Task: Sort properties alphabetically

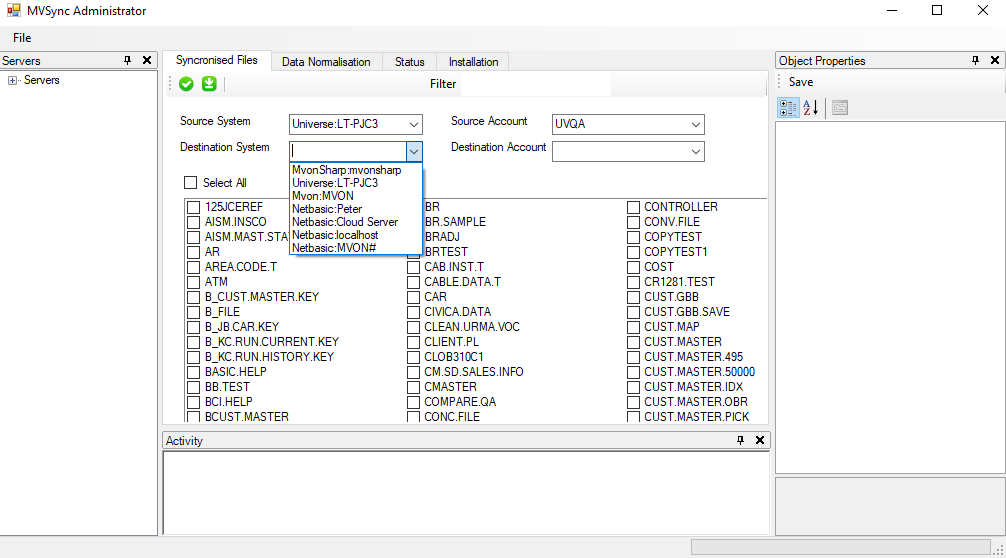Action: click(810, 108)
